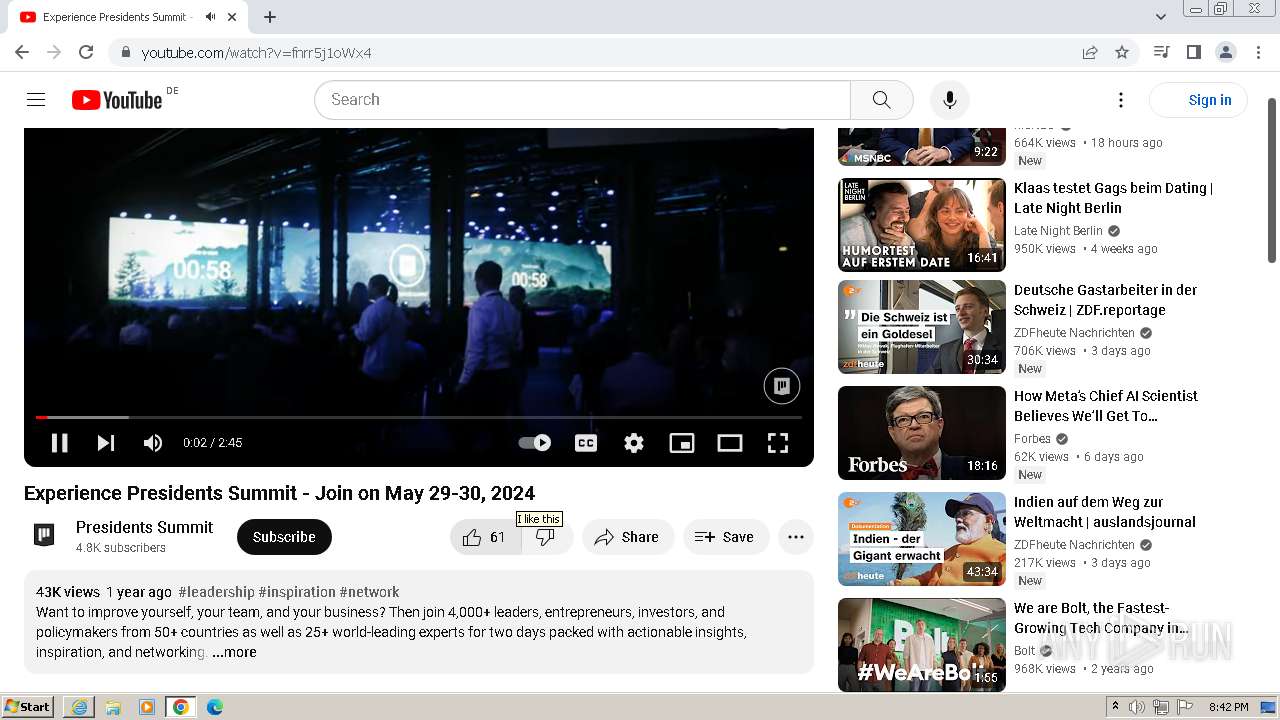Open Edge browser from taskbar

click(x=215, y=707)
